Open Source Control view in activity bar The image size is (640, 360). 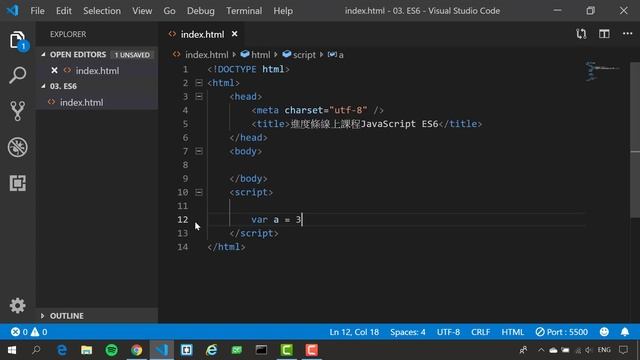tap(18, 111)
